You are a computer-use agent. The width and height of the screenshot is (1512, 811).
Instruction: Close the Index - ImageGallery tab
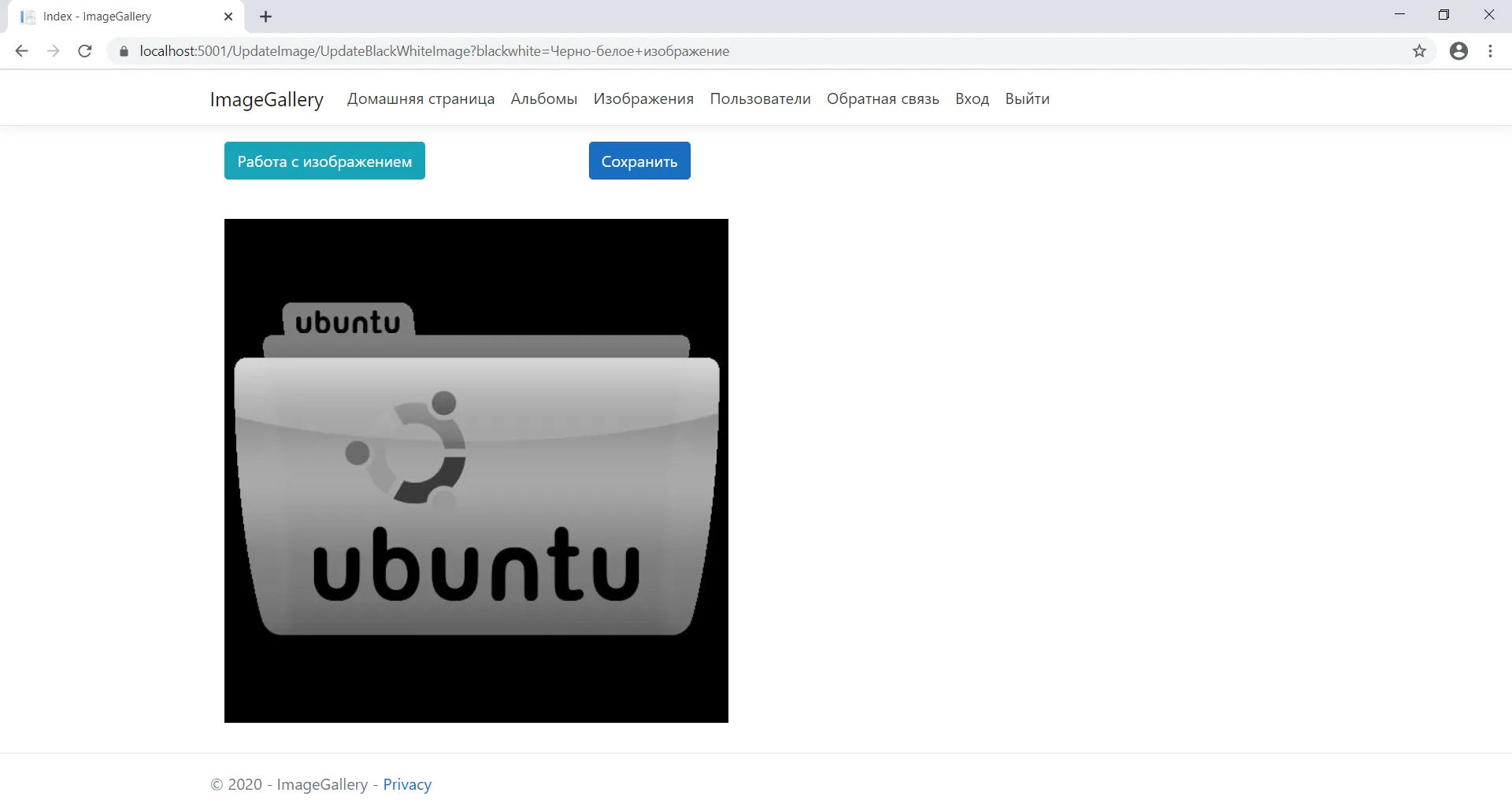click(x=228, y=17)
